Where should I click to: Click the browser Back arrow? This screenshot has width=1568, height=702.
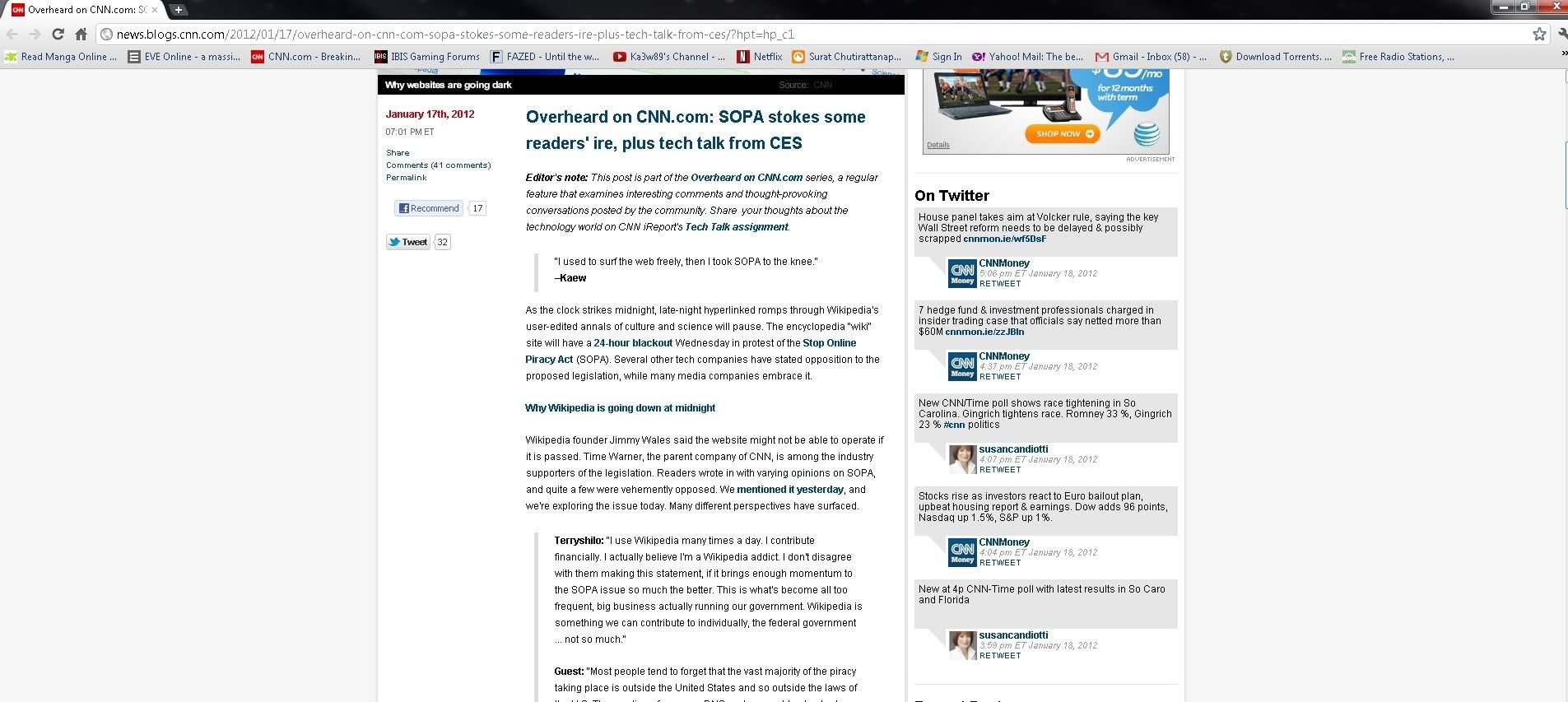pos(12,34)
